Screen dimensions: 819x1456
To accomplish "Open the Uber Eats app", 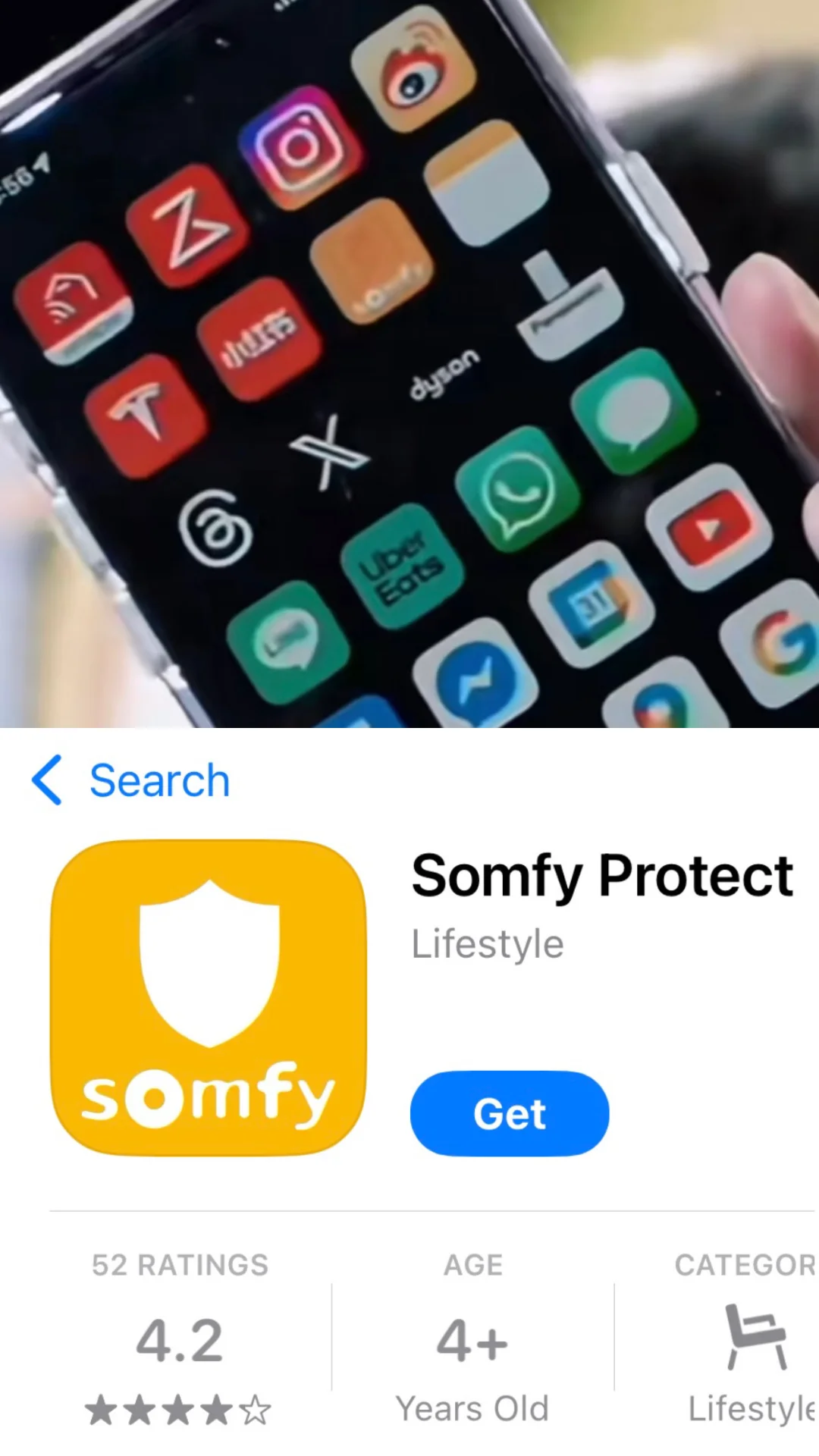I will [x=402, y=566].
